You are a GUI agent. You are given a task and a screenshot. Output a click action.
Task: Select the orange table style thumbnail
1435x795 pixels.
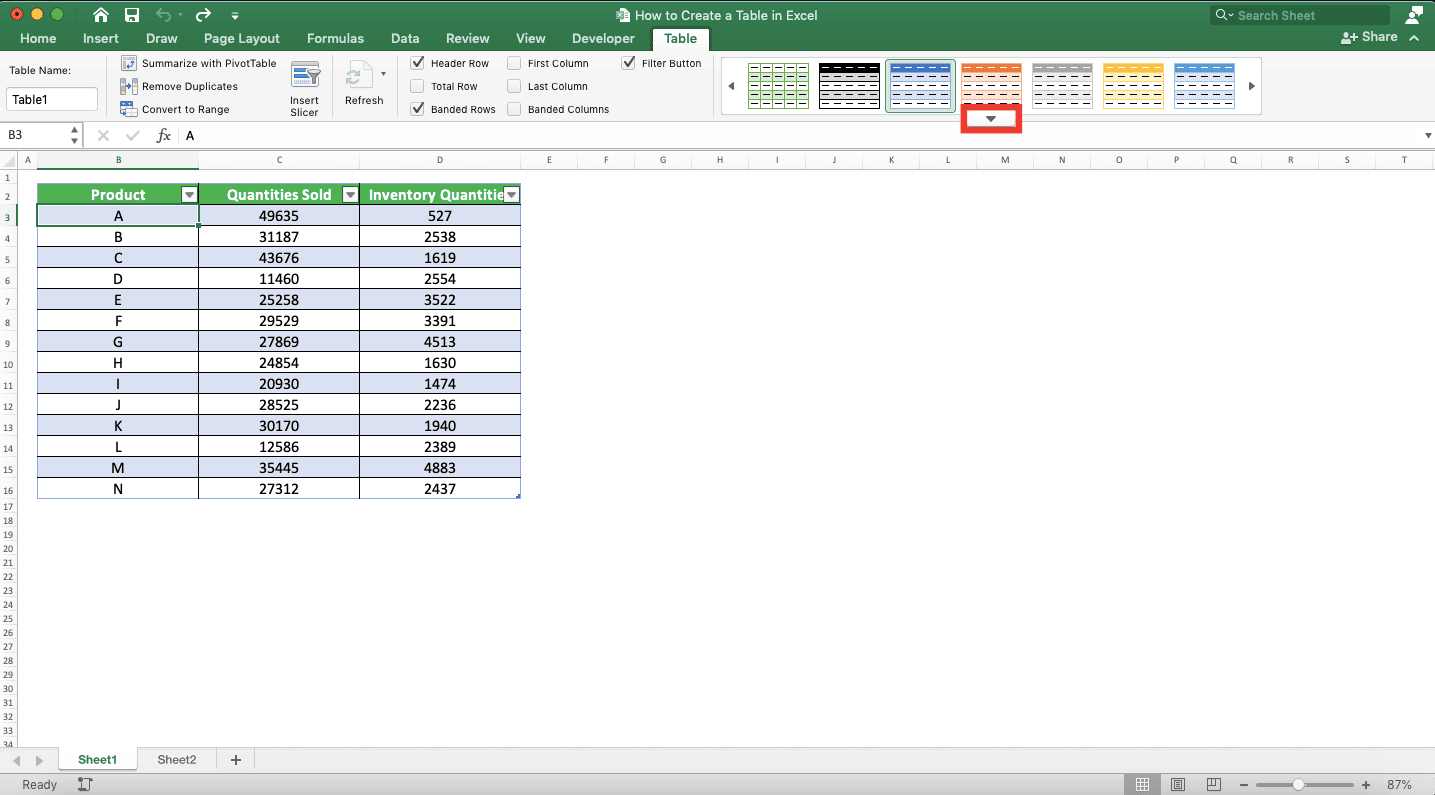coord(991,82)
